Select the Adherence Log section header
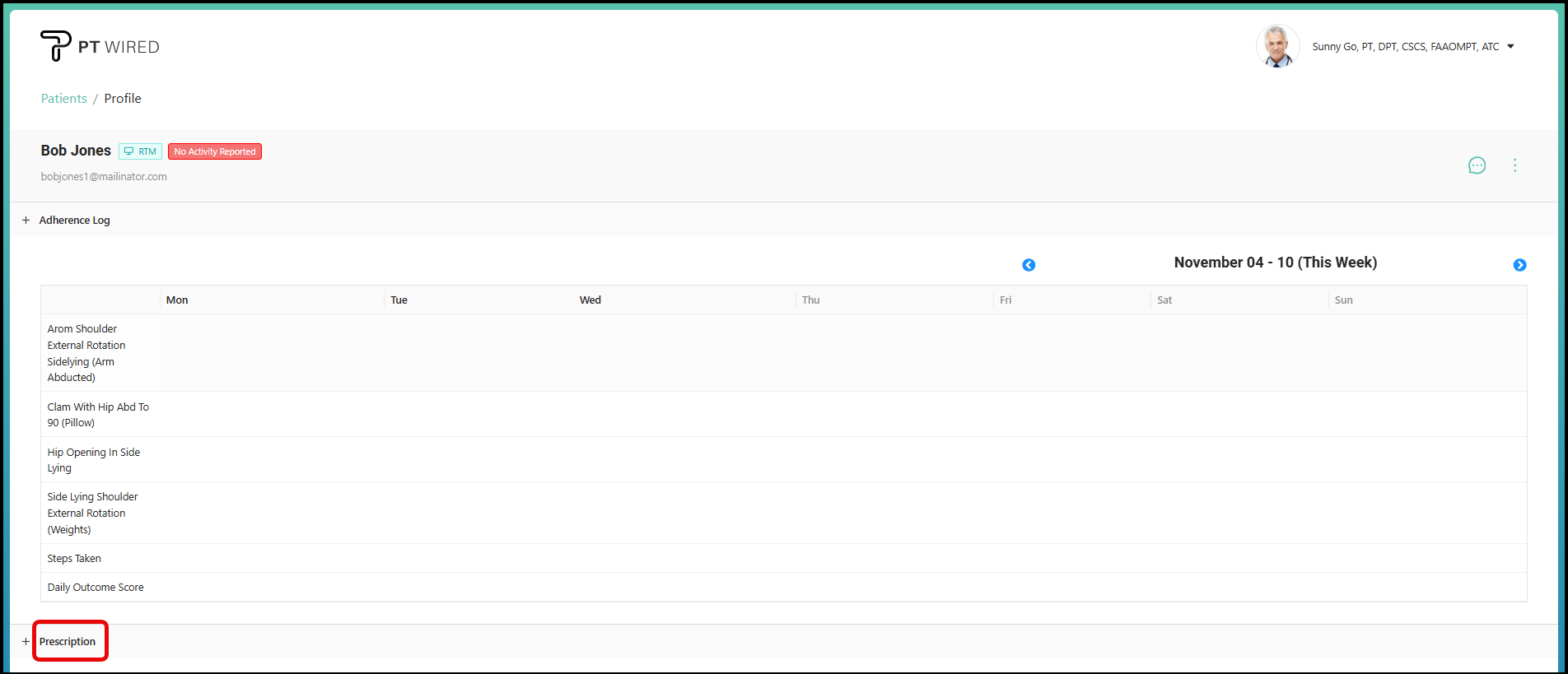Image resolution: width=1568 pixels, height=674 pixels. tap(74, 221)
